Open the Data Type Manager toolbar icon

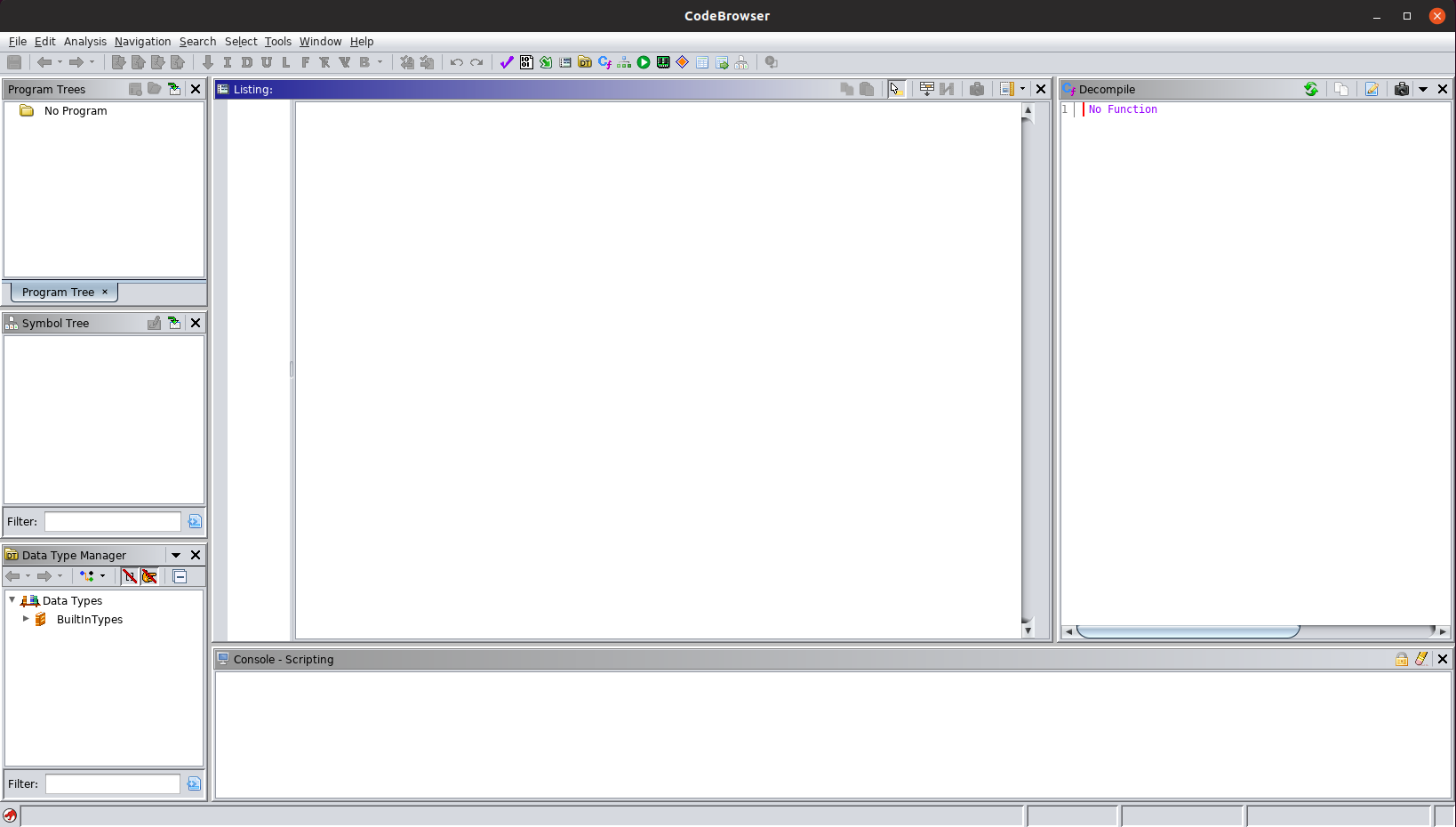(585, 62)
